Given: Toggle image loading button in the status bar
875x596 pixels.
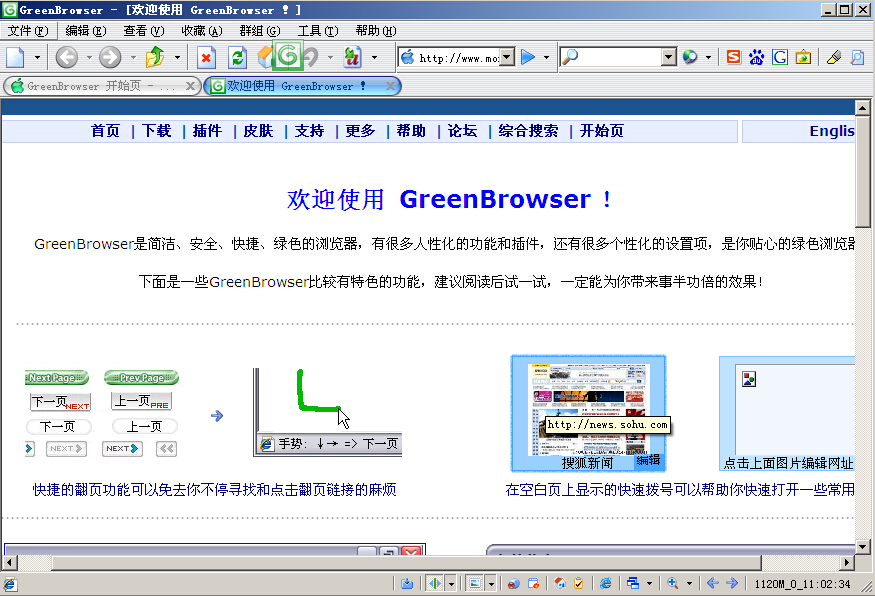Looking at the screenshot, I should [474, 584].
